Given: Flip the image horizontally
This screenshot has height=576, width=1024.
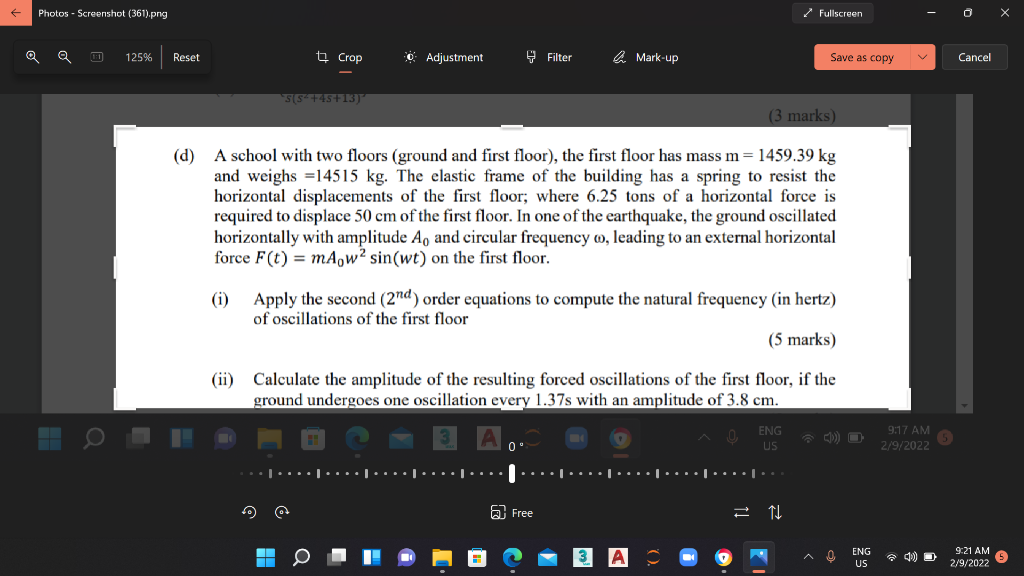Looking at the screenshot, I should 741,512.
